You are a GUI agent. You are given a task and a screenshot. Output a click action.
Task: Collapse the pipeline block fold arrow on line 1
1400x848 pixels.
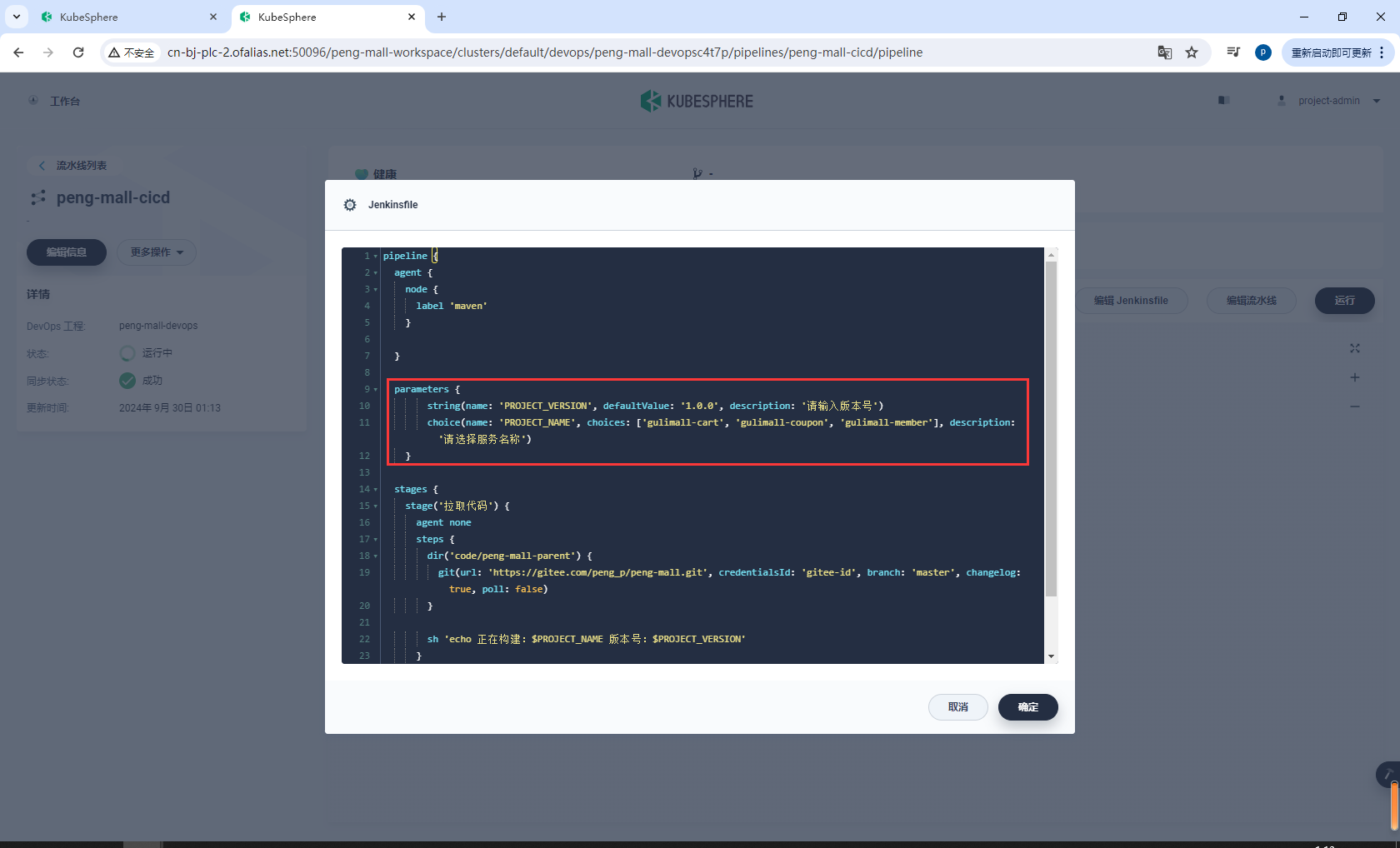coord(376,257)
